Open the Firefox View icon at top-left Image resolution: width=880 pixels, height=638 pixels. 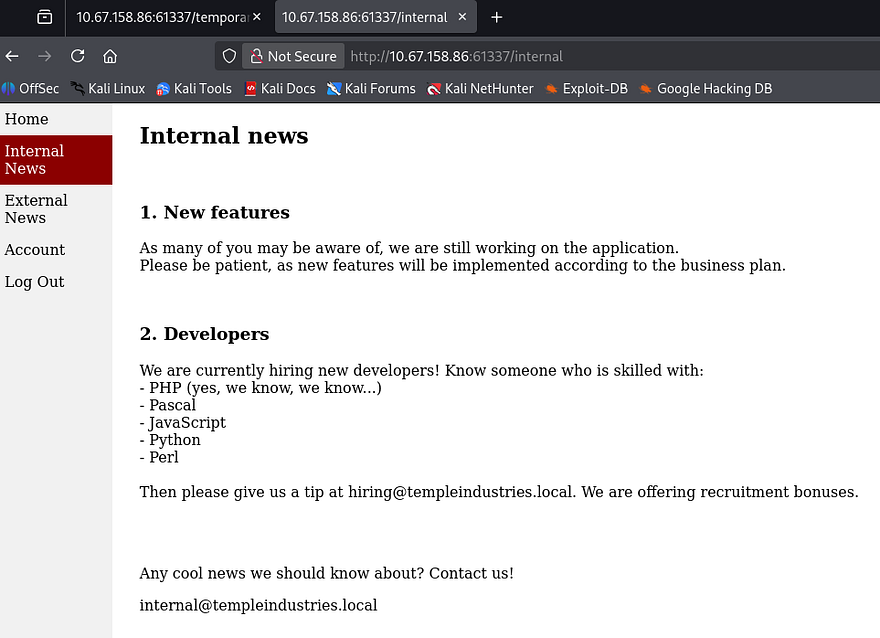pos(44,17)
